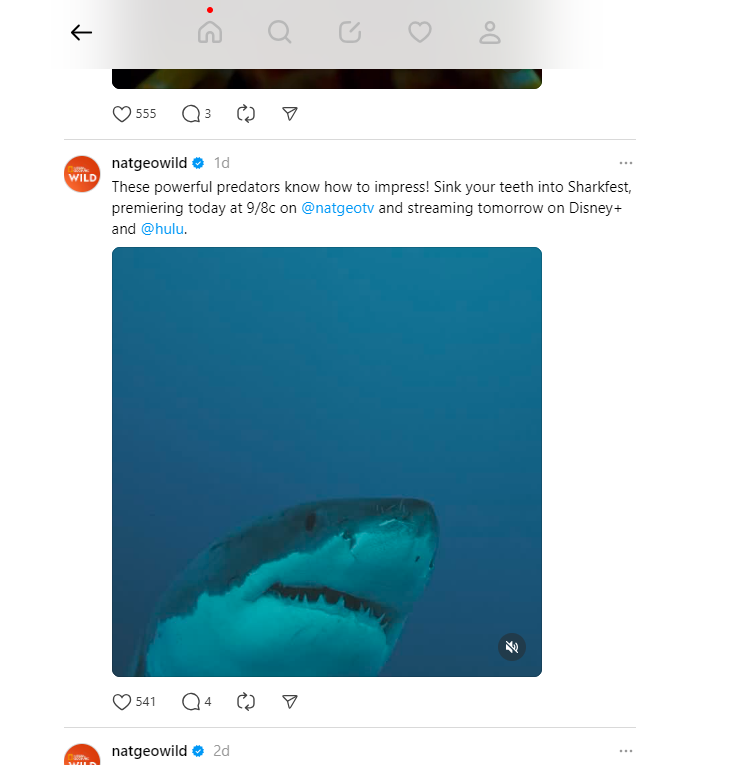Repost the Sharkfest post
Viewport: 756px width, 765px height.
pos(246,702)
